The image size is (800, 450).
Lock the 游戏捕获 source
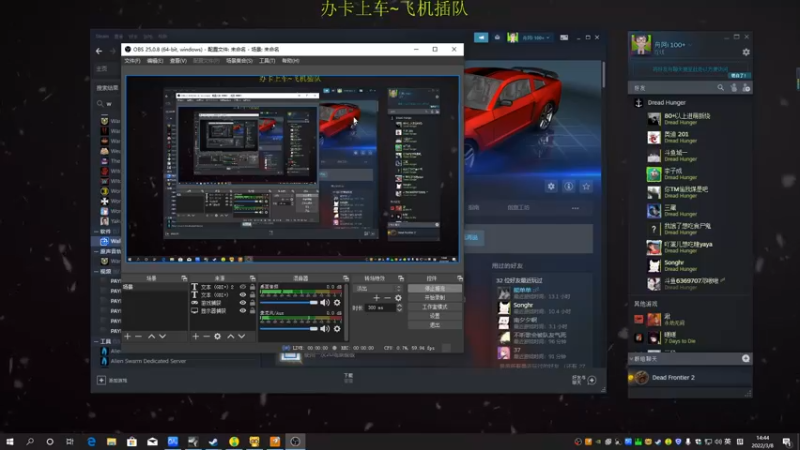coord(252,303)
